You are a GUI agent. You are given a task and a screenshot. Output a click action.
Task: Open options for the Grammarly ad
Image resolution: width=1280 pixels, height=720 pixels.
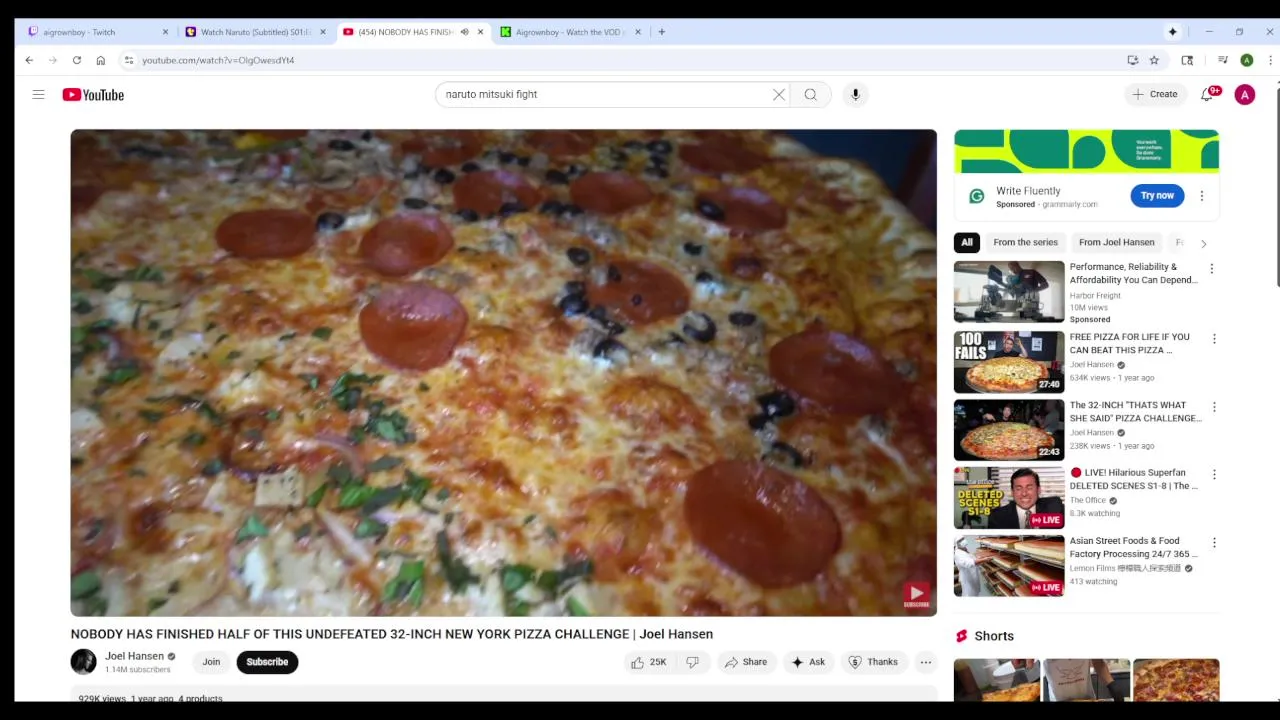(1202, 196)
